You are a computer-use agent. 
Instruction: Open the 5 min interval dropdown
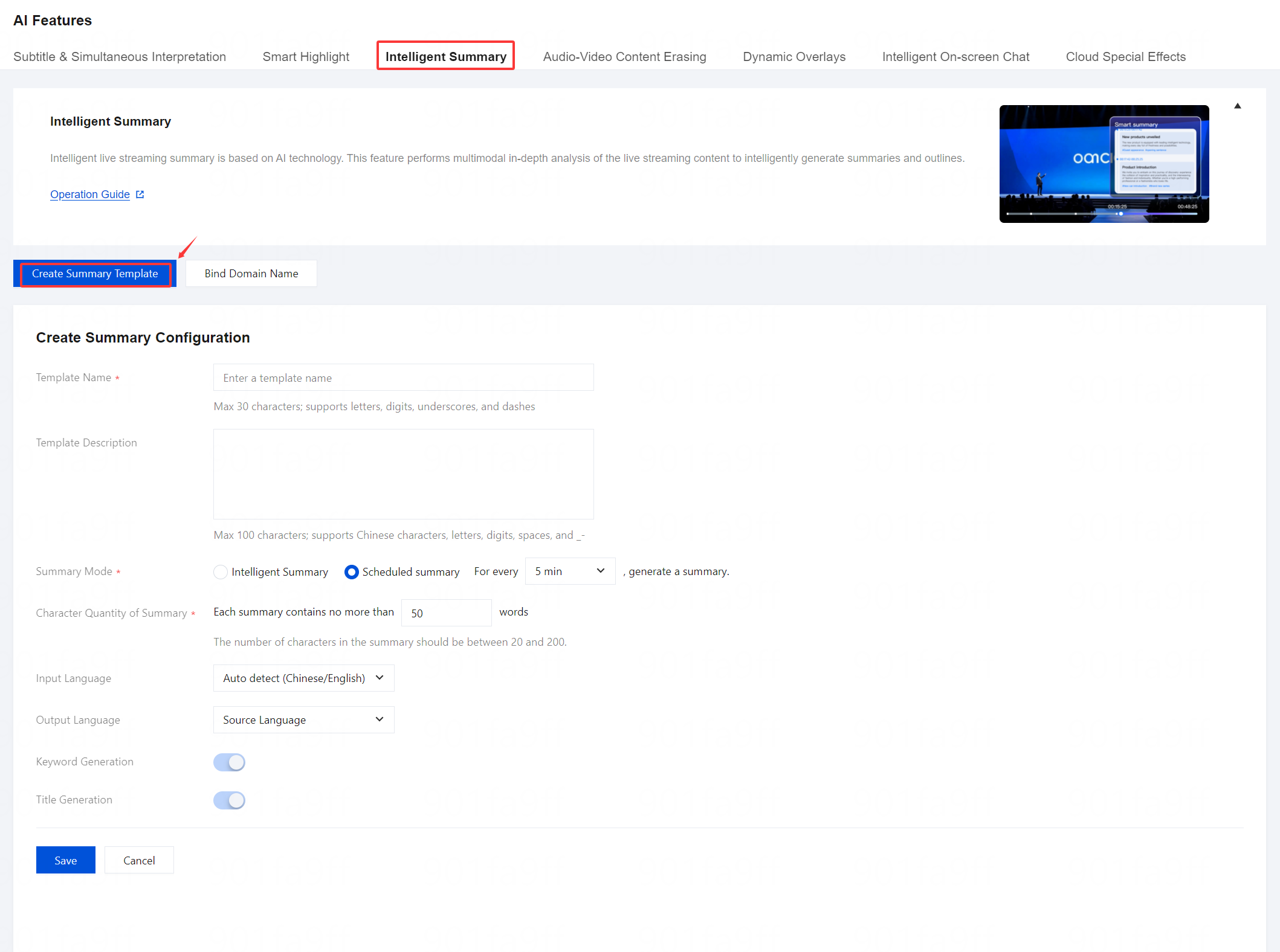[569, 571]
